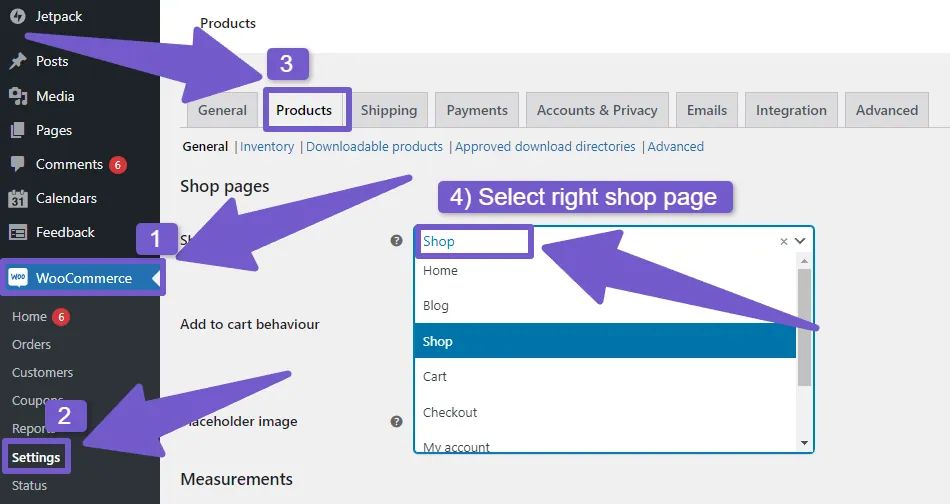
Task: Click the Shop page search field
Action: point(613,241)
